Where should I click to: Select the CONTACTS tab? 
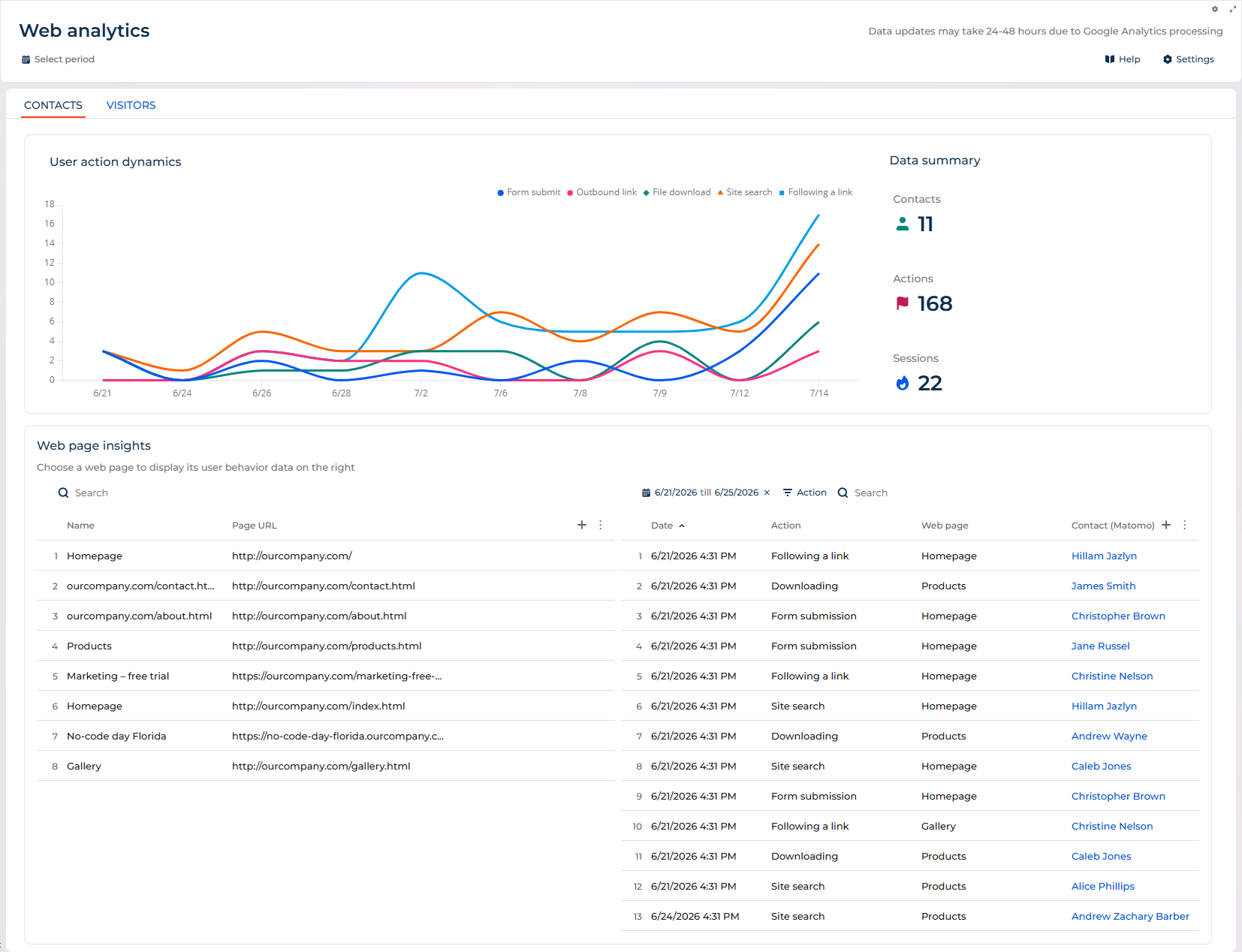(x=53, y=105)
